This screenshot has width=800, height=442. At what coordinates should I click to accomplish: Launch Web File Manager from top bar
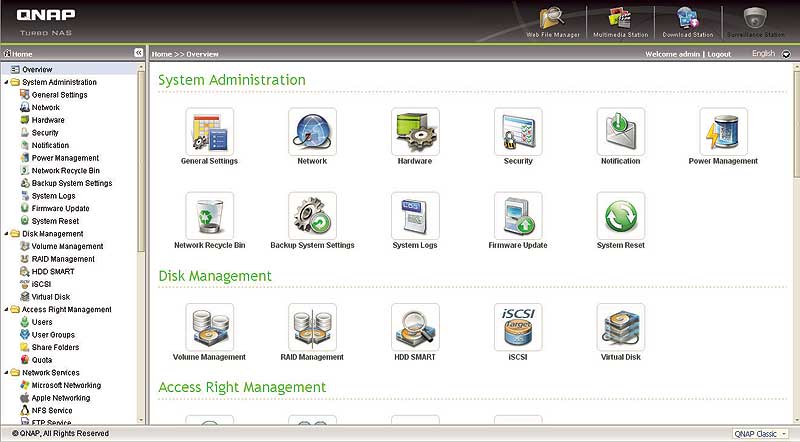[553, 22]
